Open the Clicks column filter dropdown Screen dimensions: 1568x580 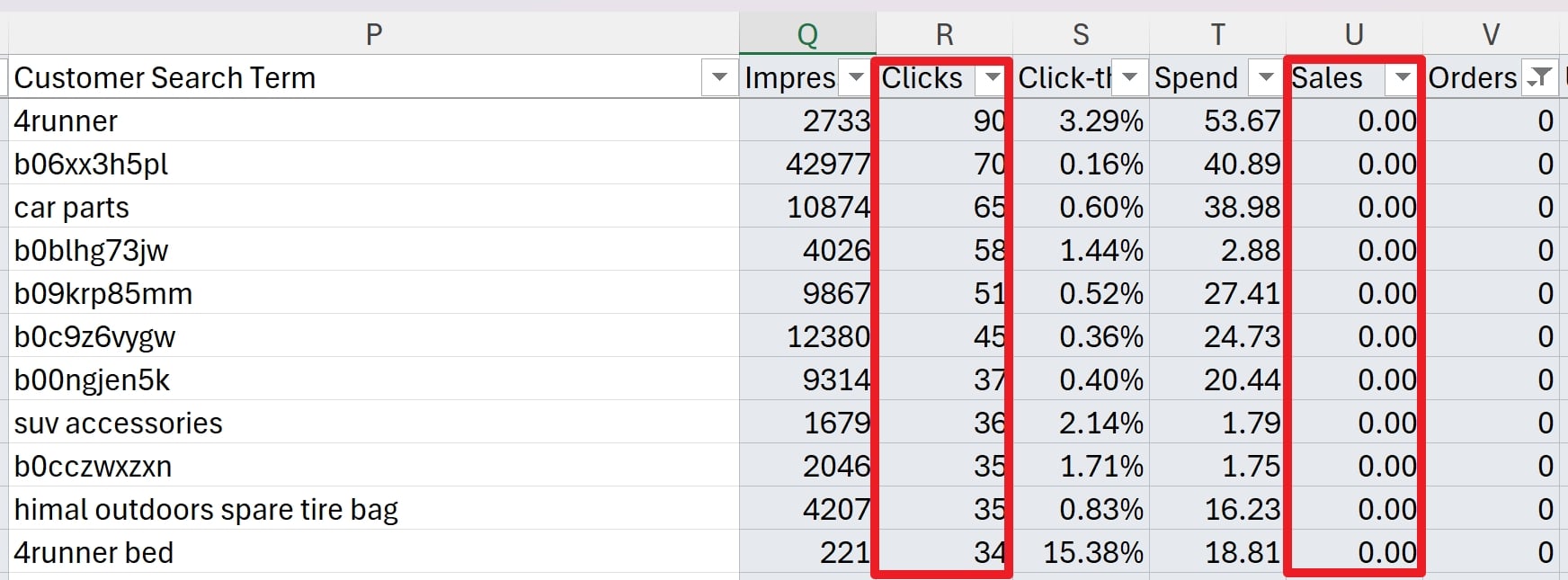tap(992, 77)
